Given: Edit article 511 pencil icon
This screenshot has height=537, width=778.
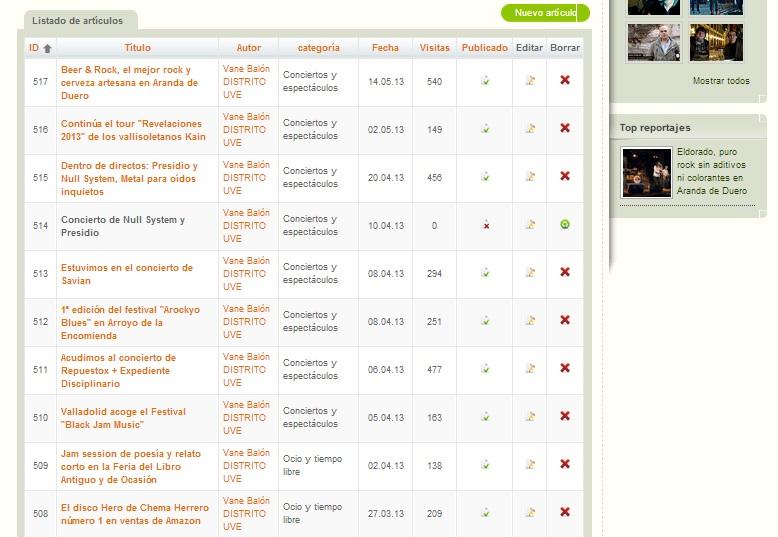Looking at the screenshot, I should 530,368.
